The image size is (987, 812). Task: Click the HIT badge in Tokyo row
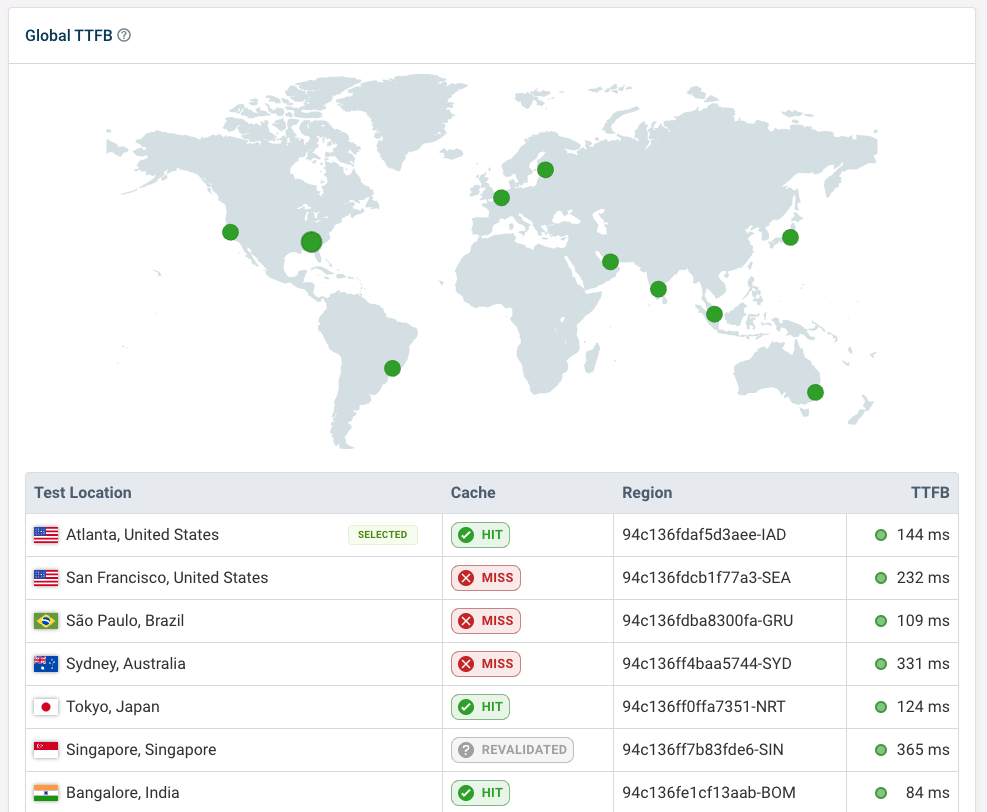pos(480,707)
